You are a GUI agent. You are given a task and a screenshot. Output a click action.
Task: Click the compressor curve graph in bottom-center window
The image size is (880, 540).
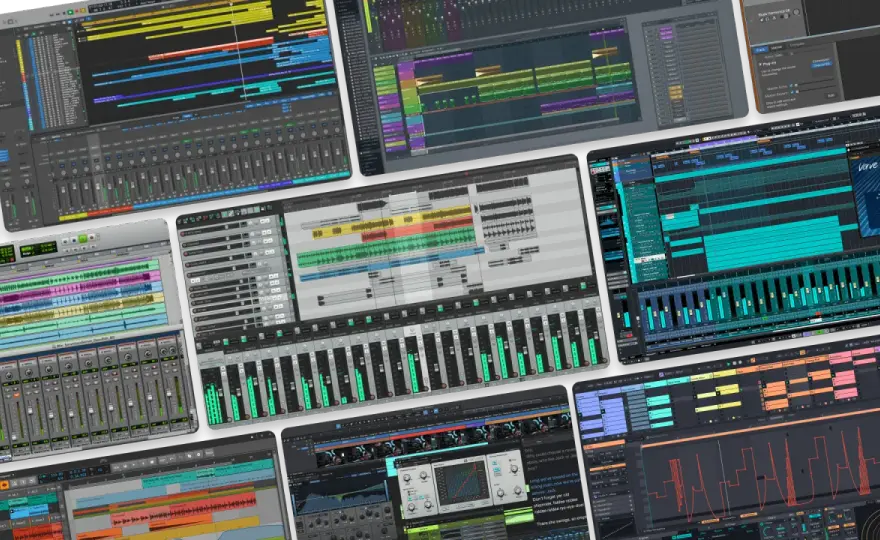(462, 482)
